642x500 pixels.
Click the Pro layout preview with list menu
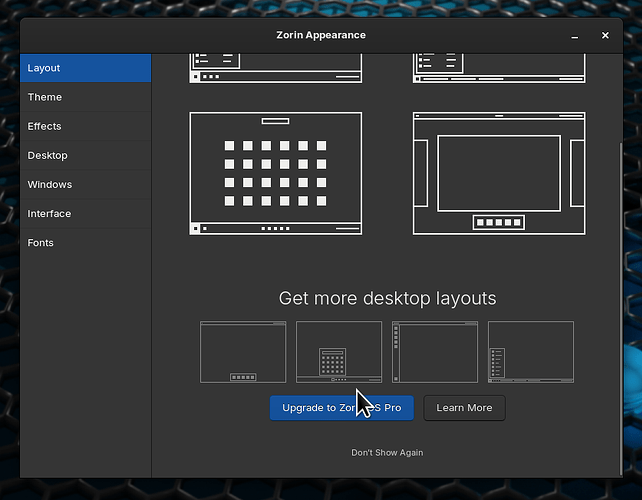pyautogui.click(x=531, y=352)
